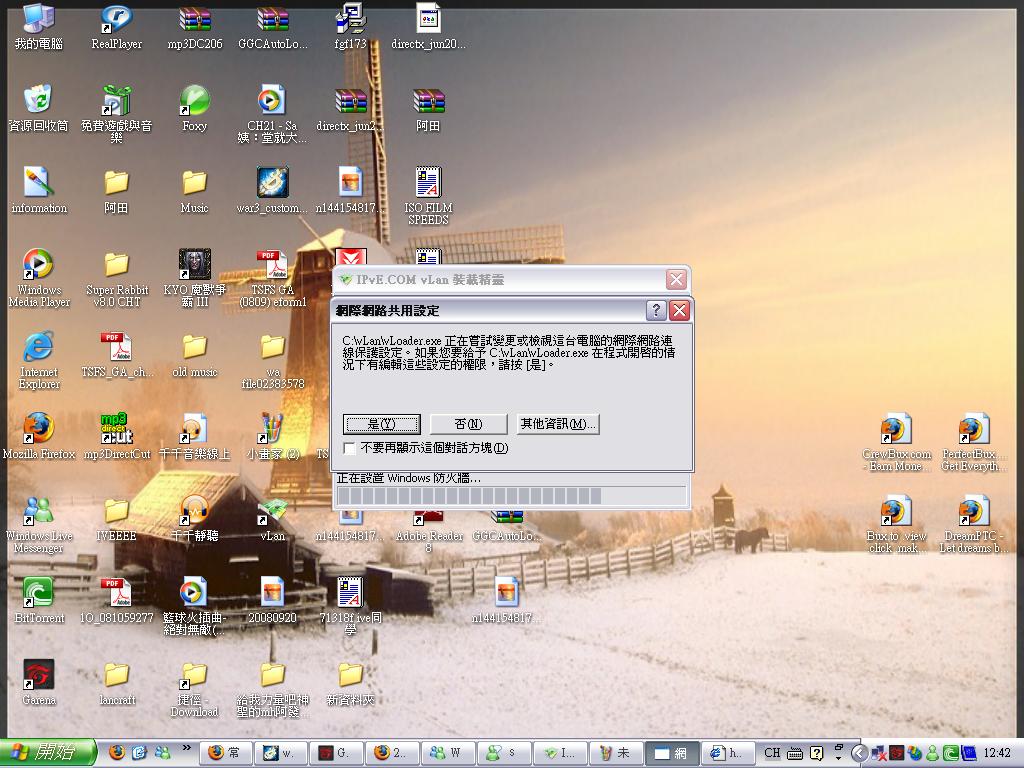The width and height of the screenshot is (1024, 768).
Task: Check the 不要再顯示這個對話方塊 checkbox
Action: pyautogui.click(x=350, y=448)
